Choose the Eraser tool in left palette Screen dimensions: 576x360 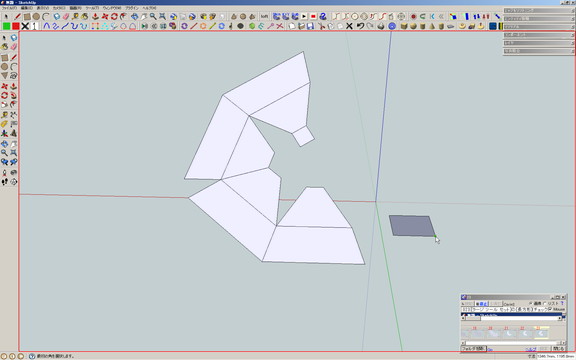[14, 47]
